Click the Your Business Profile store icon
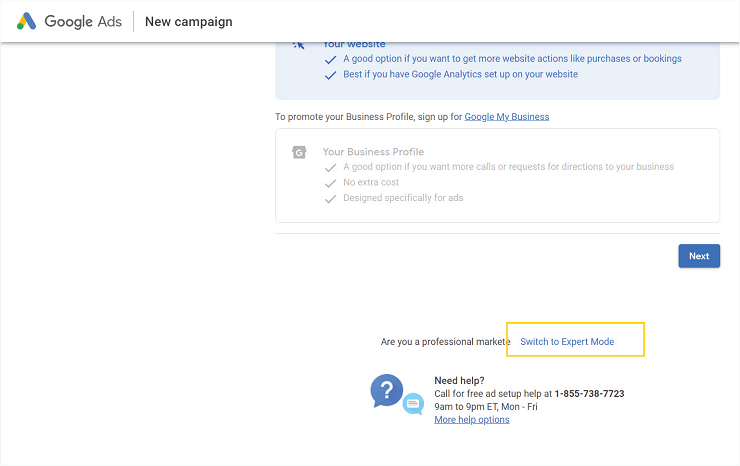 [299, 153]
